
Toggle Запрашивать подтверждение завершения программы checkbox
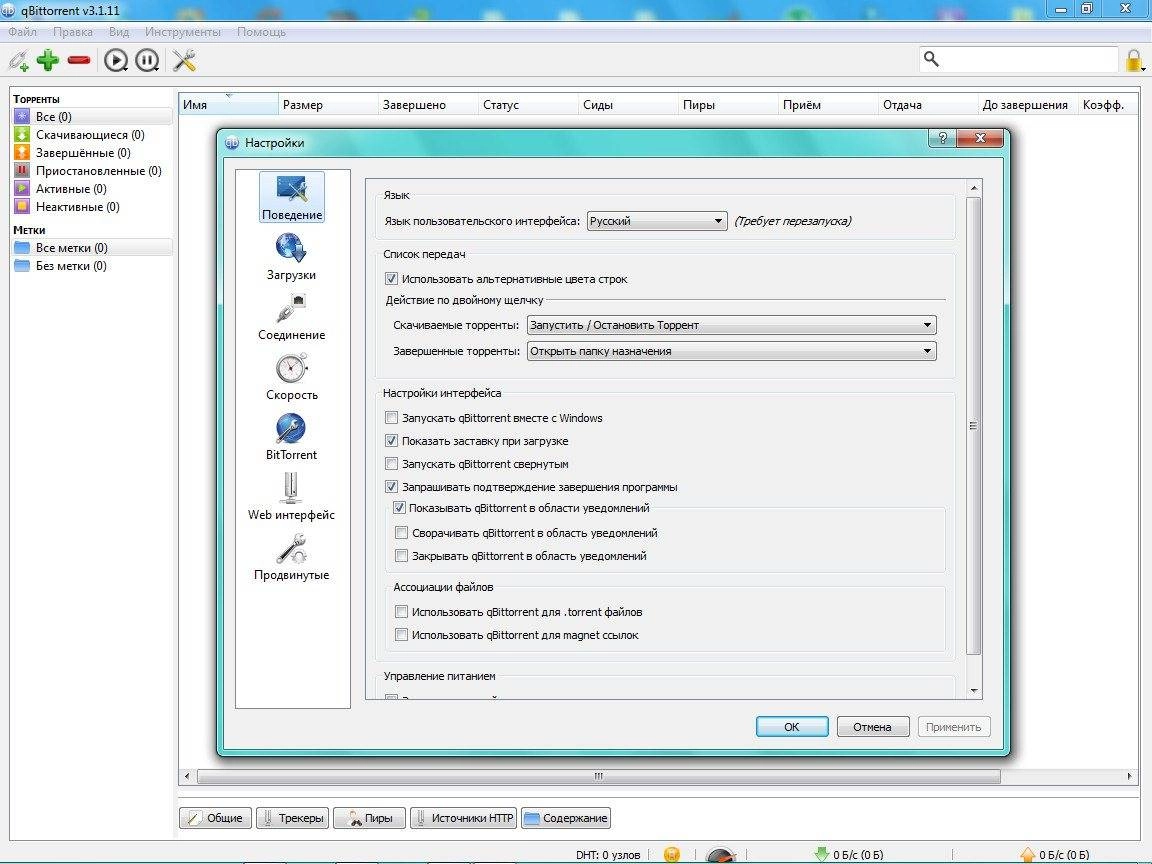coord(392,486)
